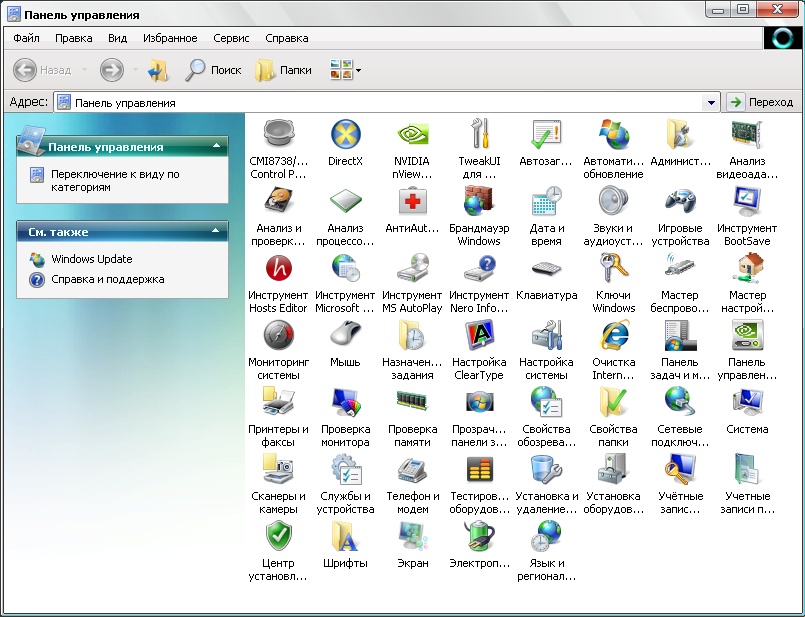Open the Справка menu
Screen dimensions: 805x617
[286, 38]
